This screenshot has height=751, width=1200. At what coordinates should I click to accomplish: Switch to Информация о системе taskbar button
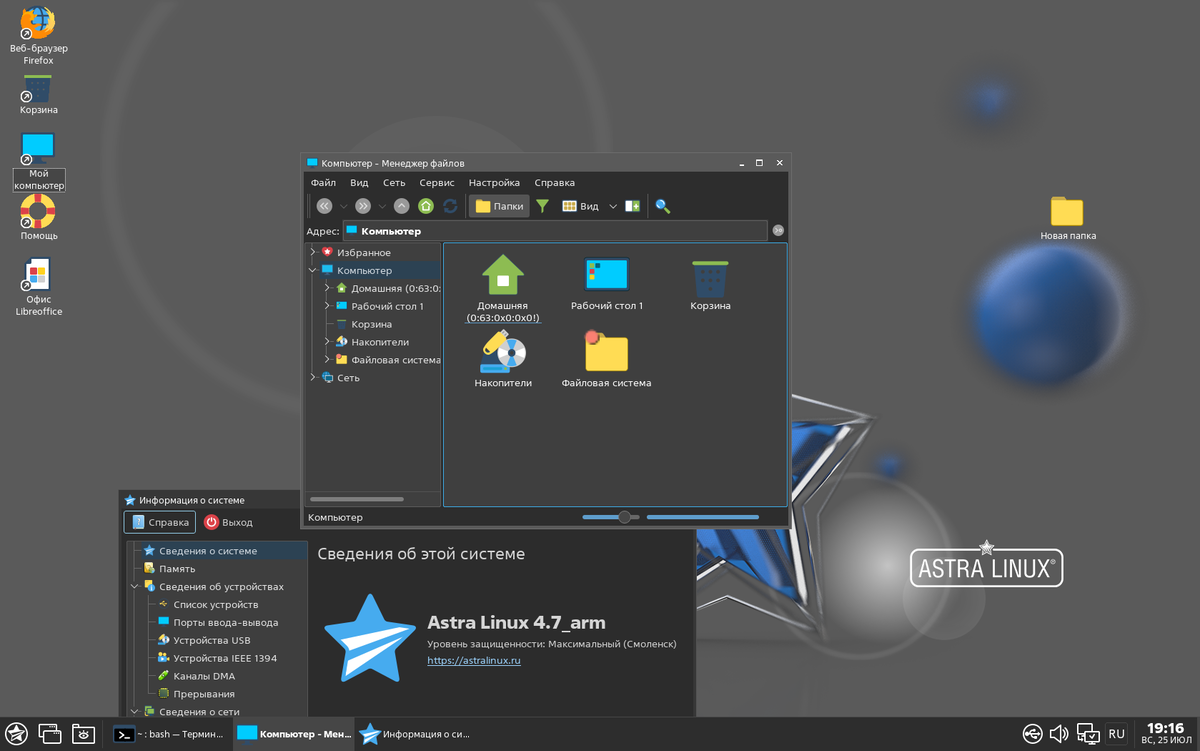pos(415,734)
